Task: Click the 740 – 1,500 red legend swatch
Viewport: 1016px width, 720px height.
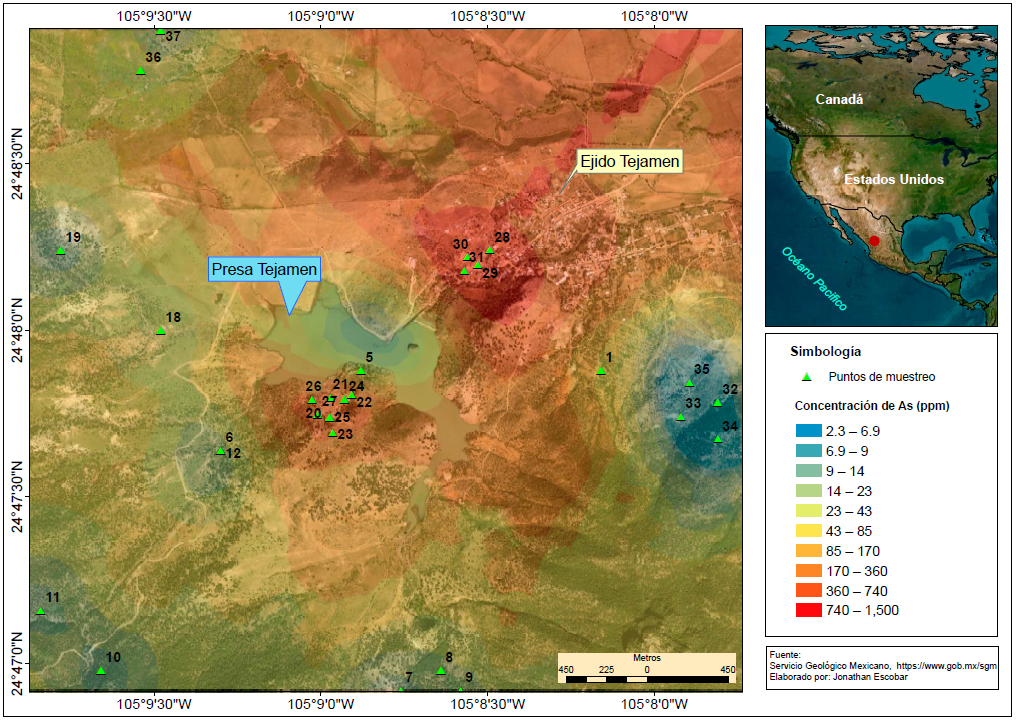Action: 808,610
